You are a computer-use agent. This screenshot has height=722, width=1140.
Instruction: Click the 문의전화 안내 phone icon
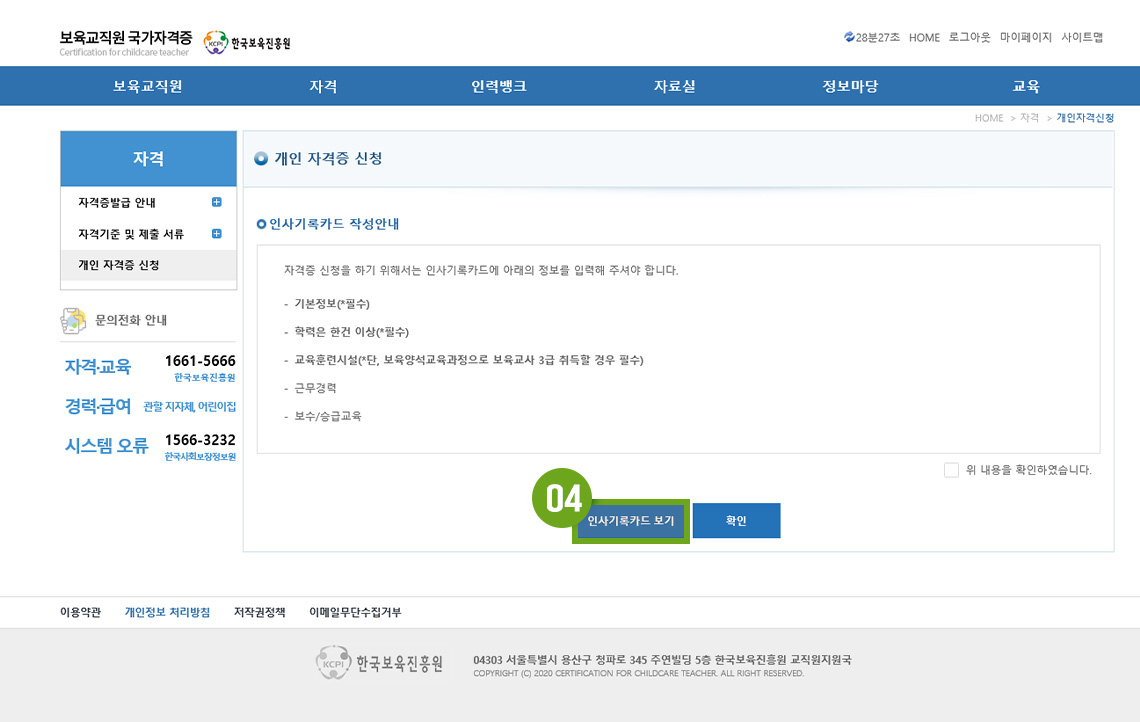tap(73, 320)
